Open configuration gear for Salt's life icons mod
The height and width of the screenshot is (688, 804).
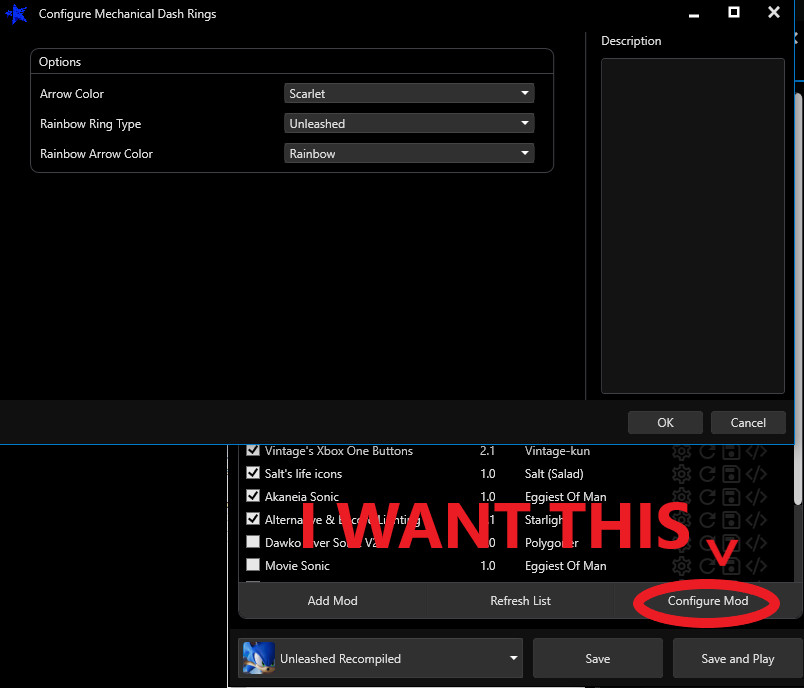click(x=682, y=473)
